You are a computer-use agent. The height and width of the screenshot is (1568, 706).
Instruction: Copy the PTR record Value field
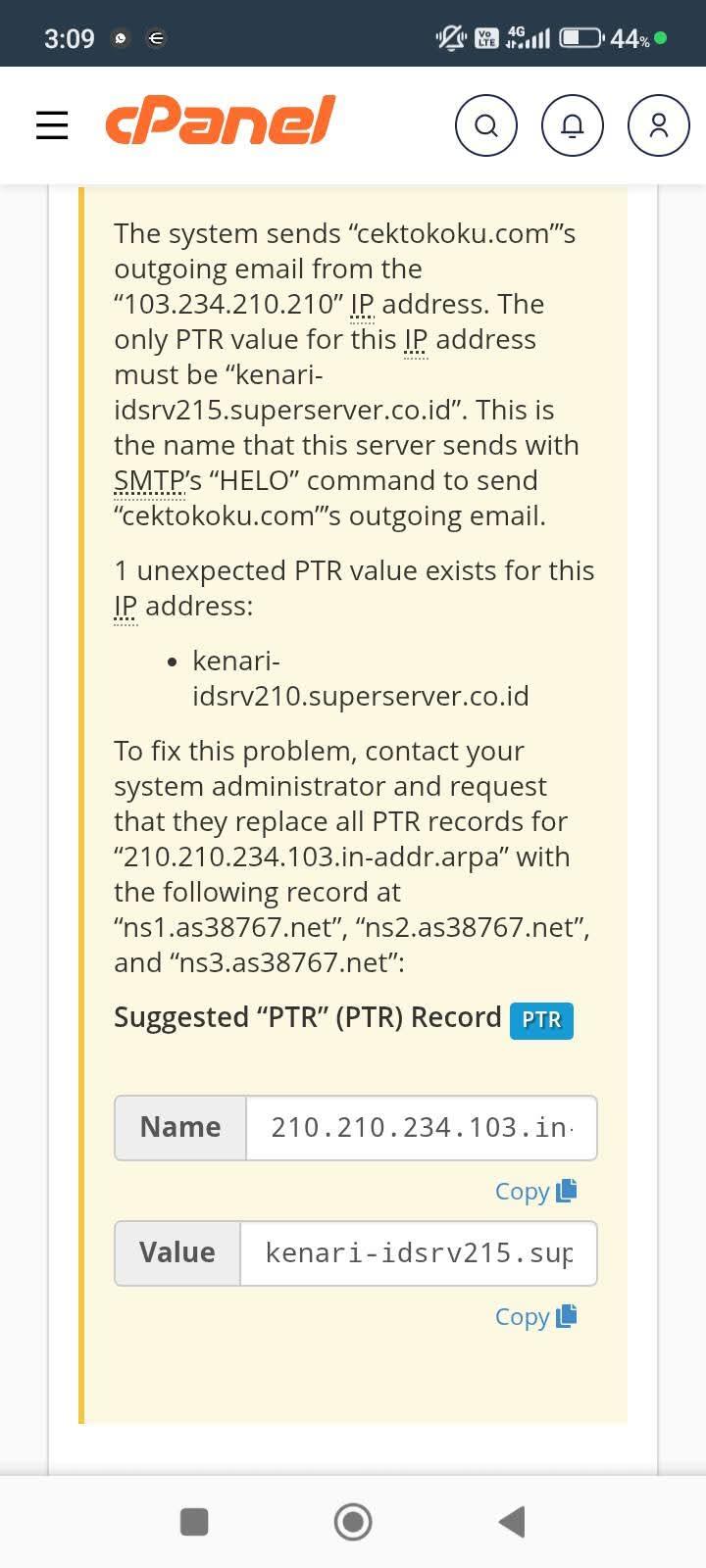click(535, 1316)
